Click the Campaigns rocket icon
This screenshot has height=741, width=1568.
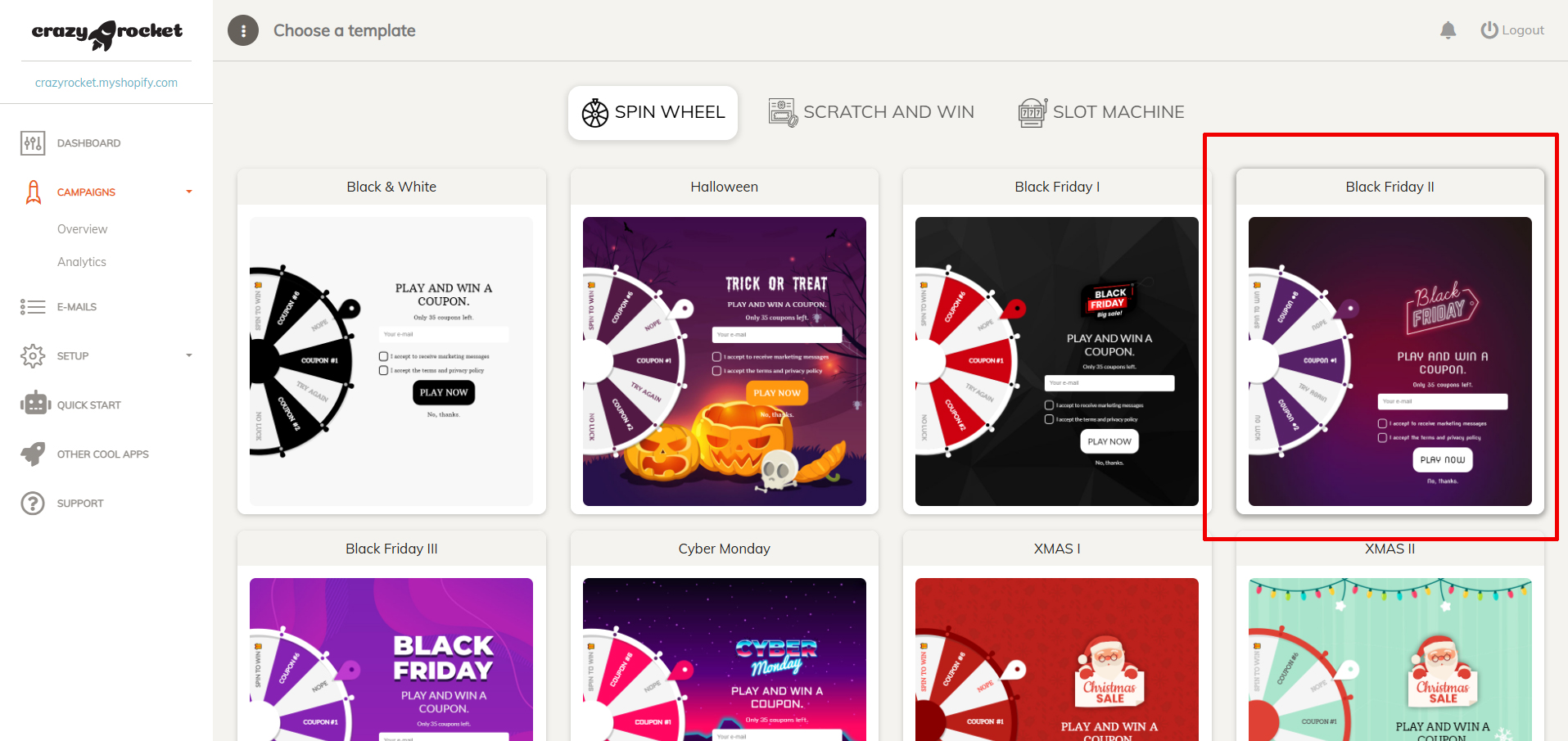click(33, 192)
